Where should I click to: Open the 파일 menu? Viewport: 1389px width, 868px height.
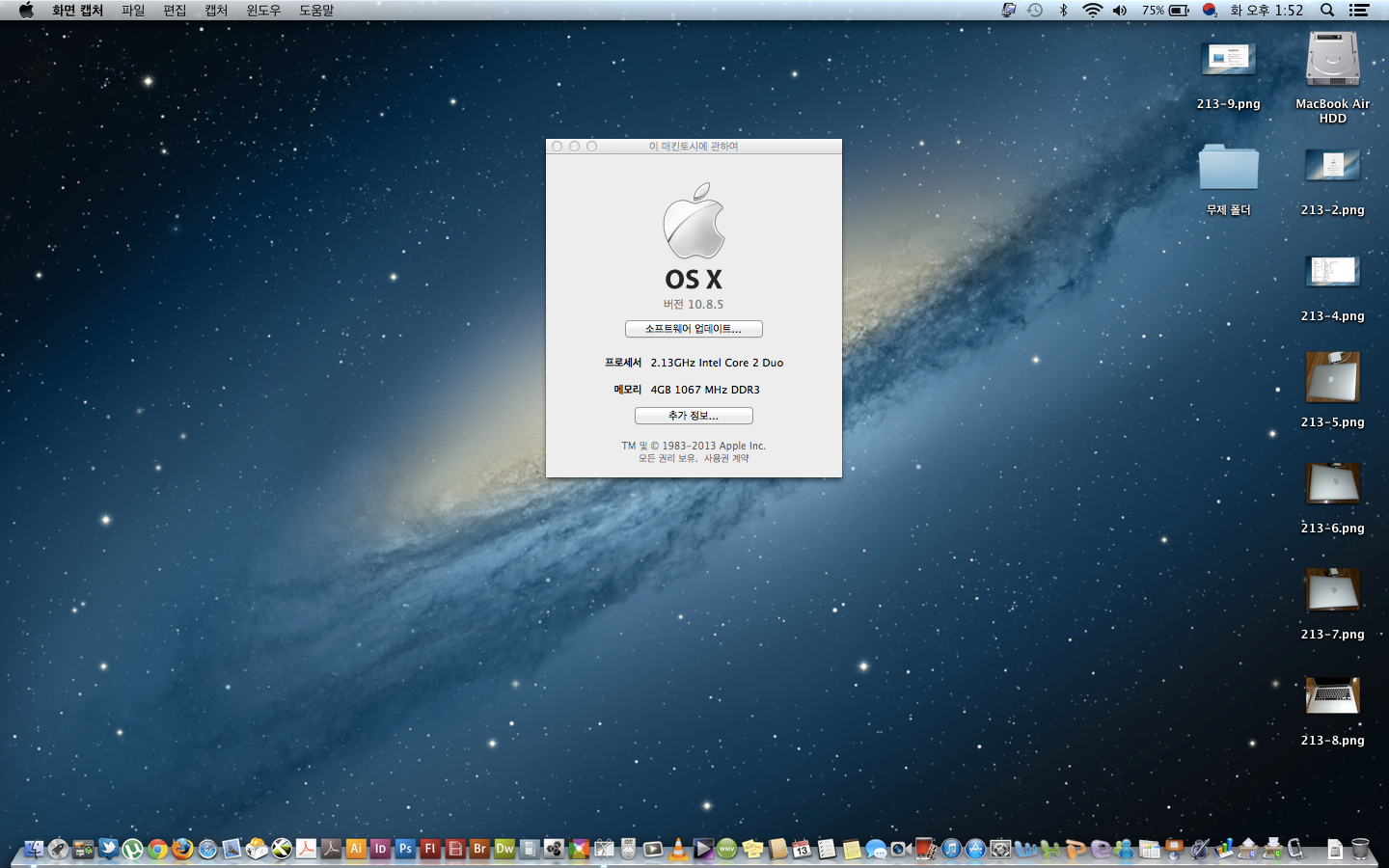point(133,10)
